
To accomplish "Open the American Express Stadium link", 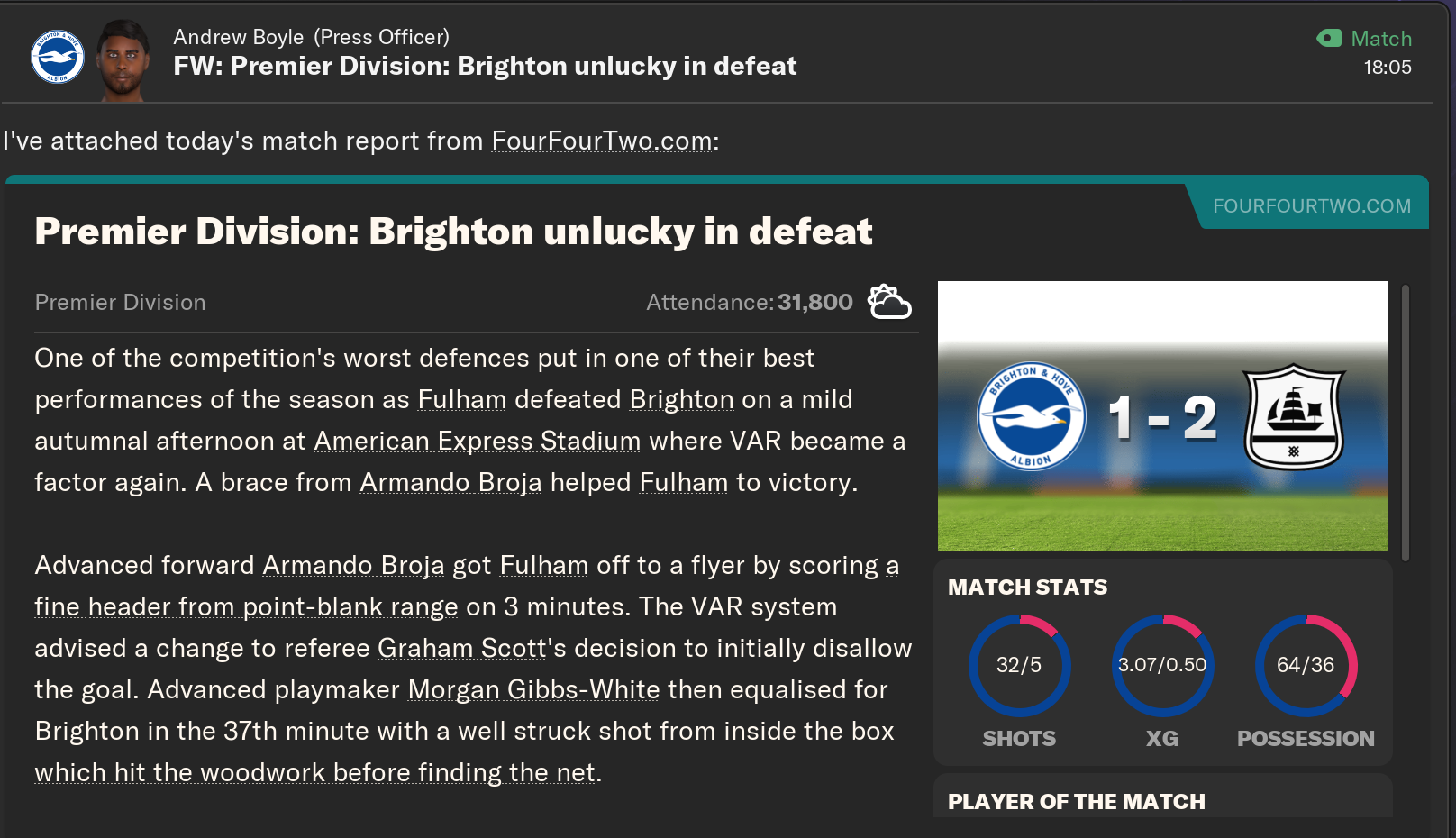I will pyautogui.click(x=477, y=441).
